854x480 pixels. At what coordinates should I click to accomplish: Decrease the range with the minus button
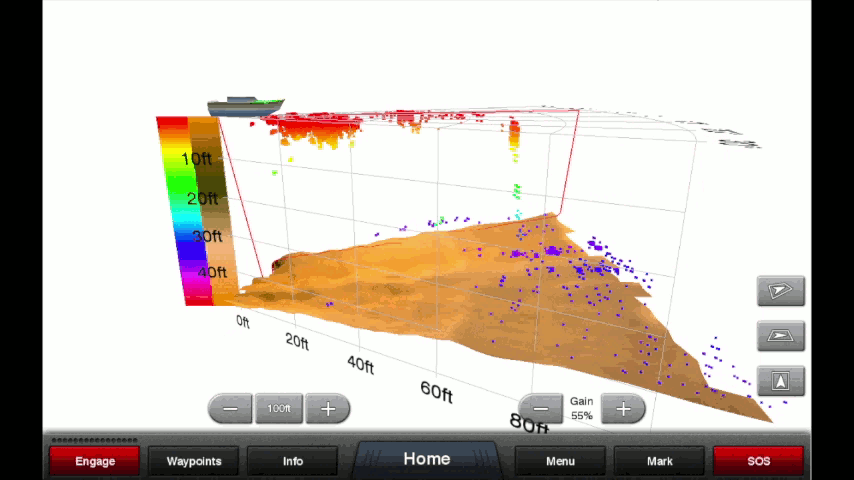[230, 409]
